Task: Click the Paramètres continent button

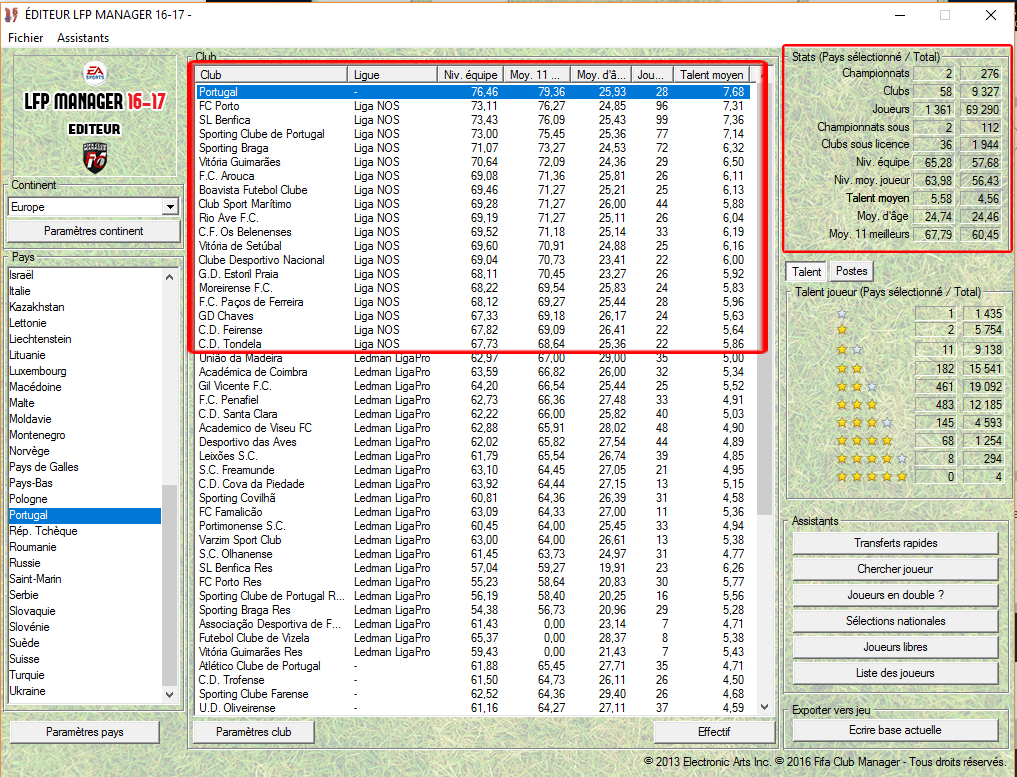Action: pyautogui.click(x=93, y=231)
